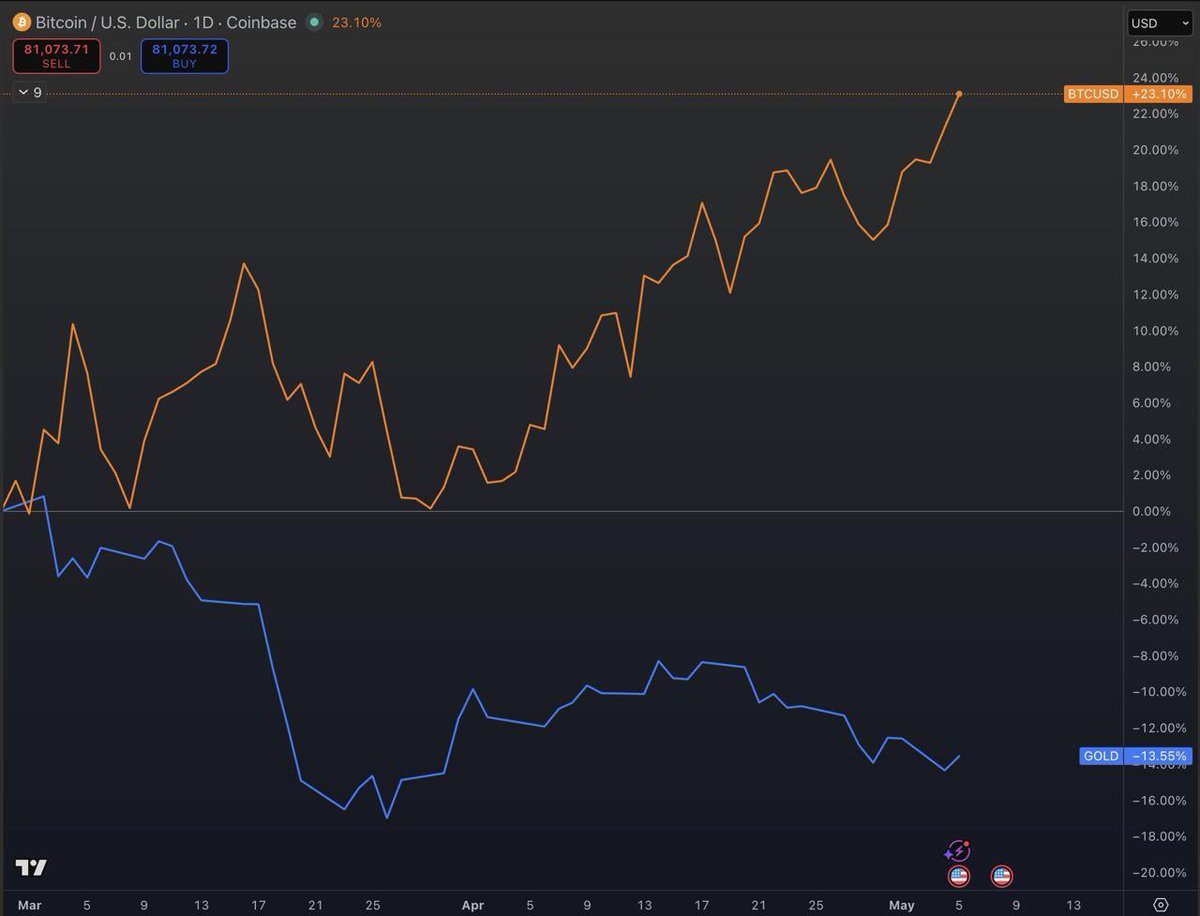Screen dimensions: 1200x916
Task: Click the 23.10% value in the header
Action: click(356, 22)
